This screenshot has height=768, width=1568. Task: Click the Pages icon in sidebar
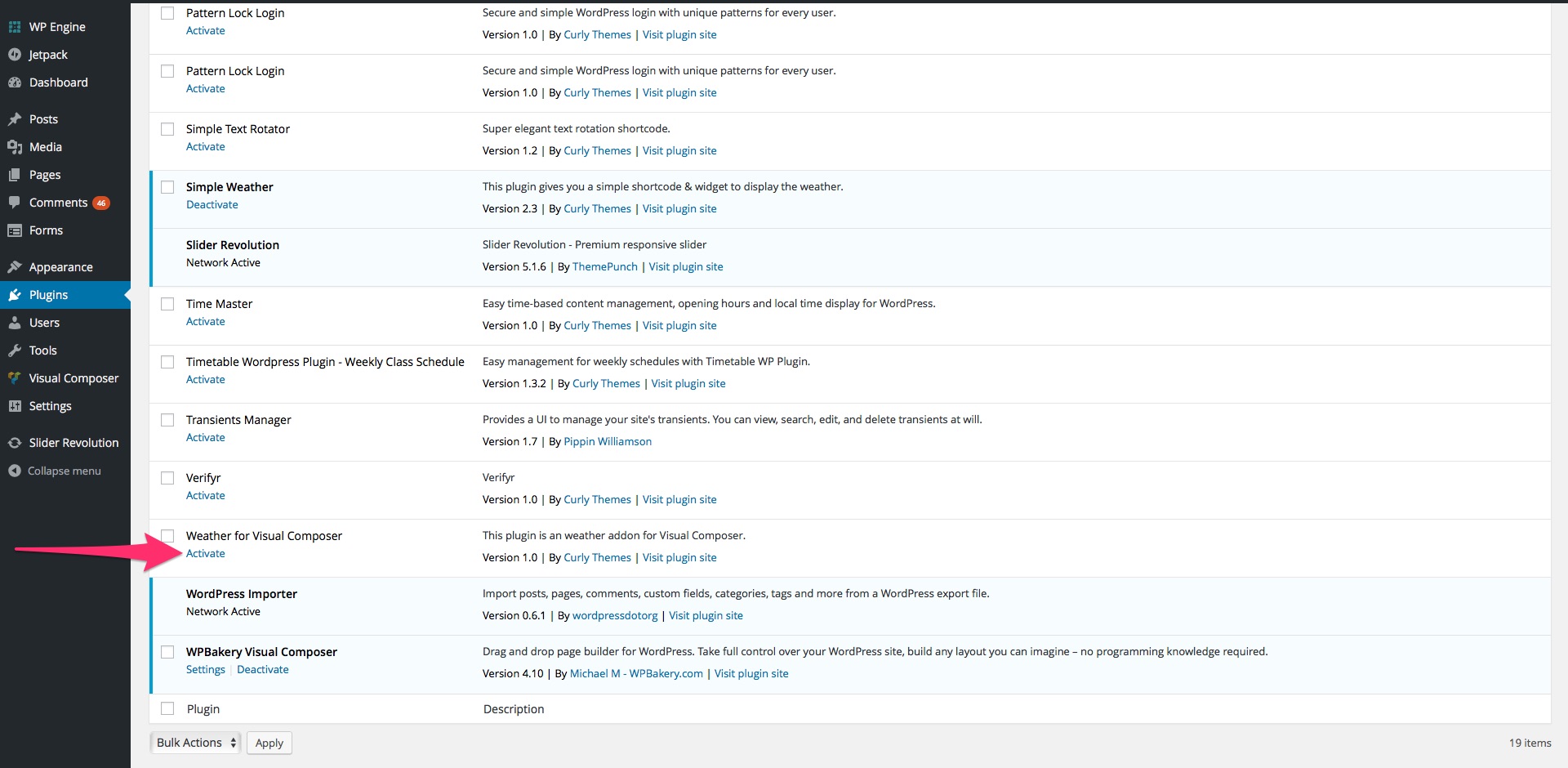click(15, 175)
